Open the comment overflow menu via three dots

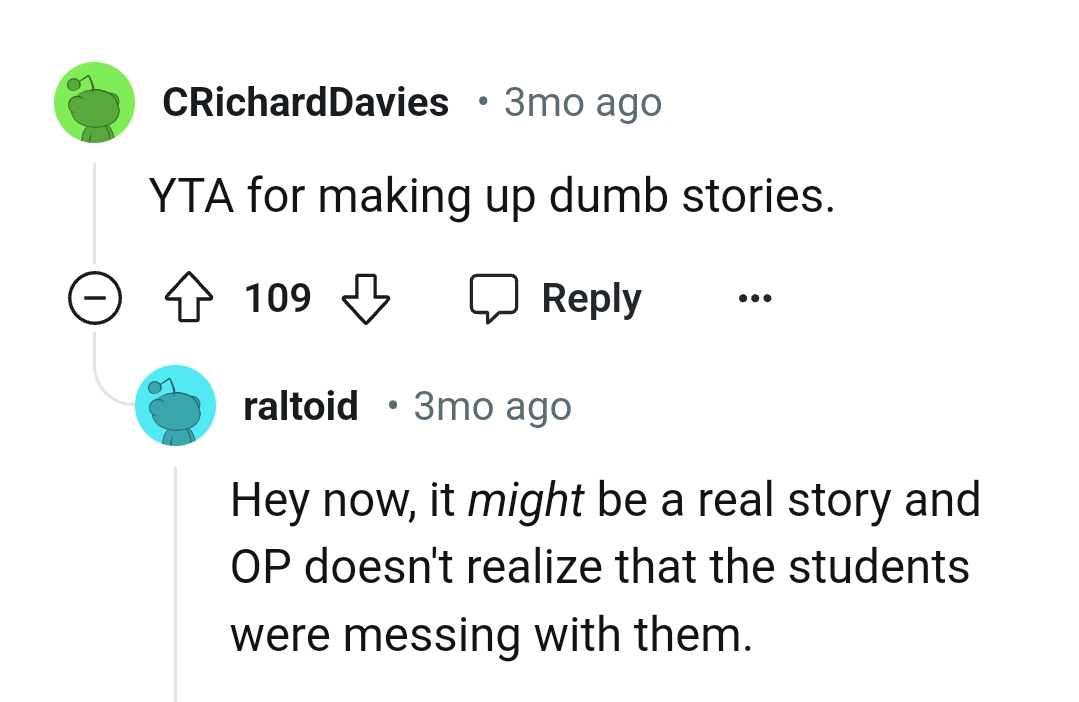pyautogui.click(x=755, y=297)
